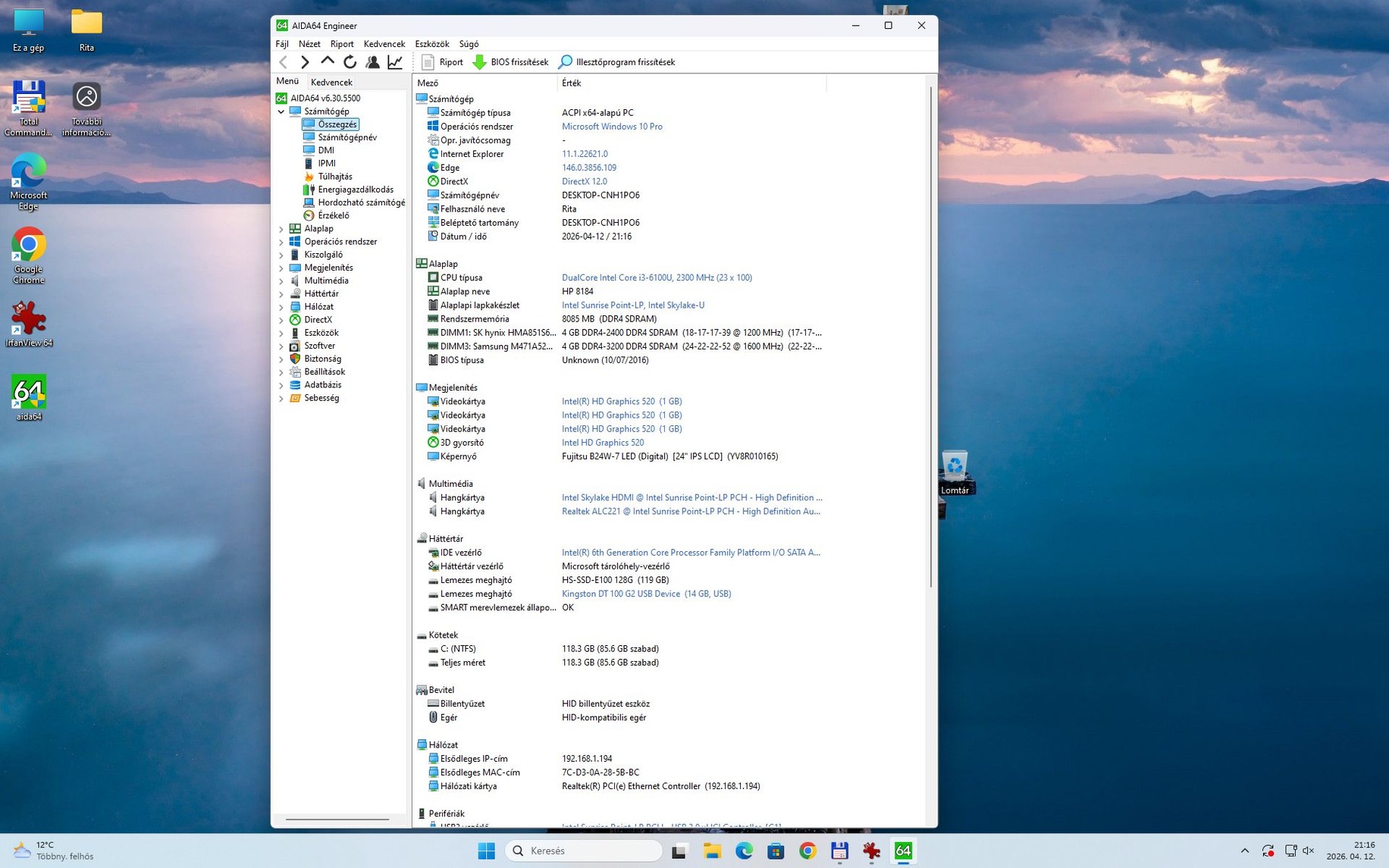Switch to the Kedvencek panel tab
1389x868 pixels.
point(331,82)
